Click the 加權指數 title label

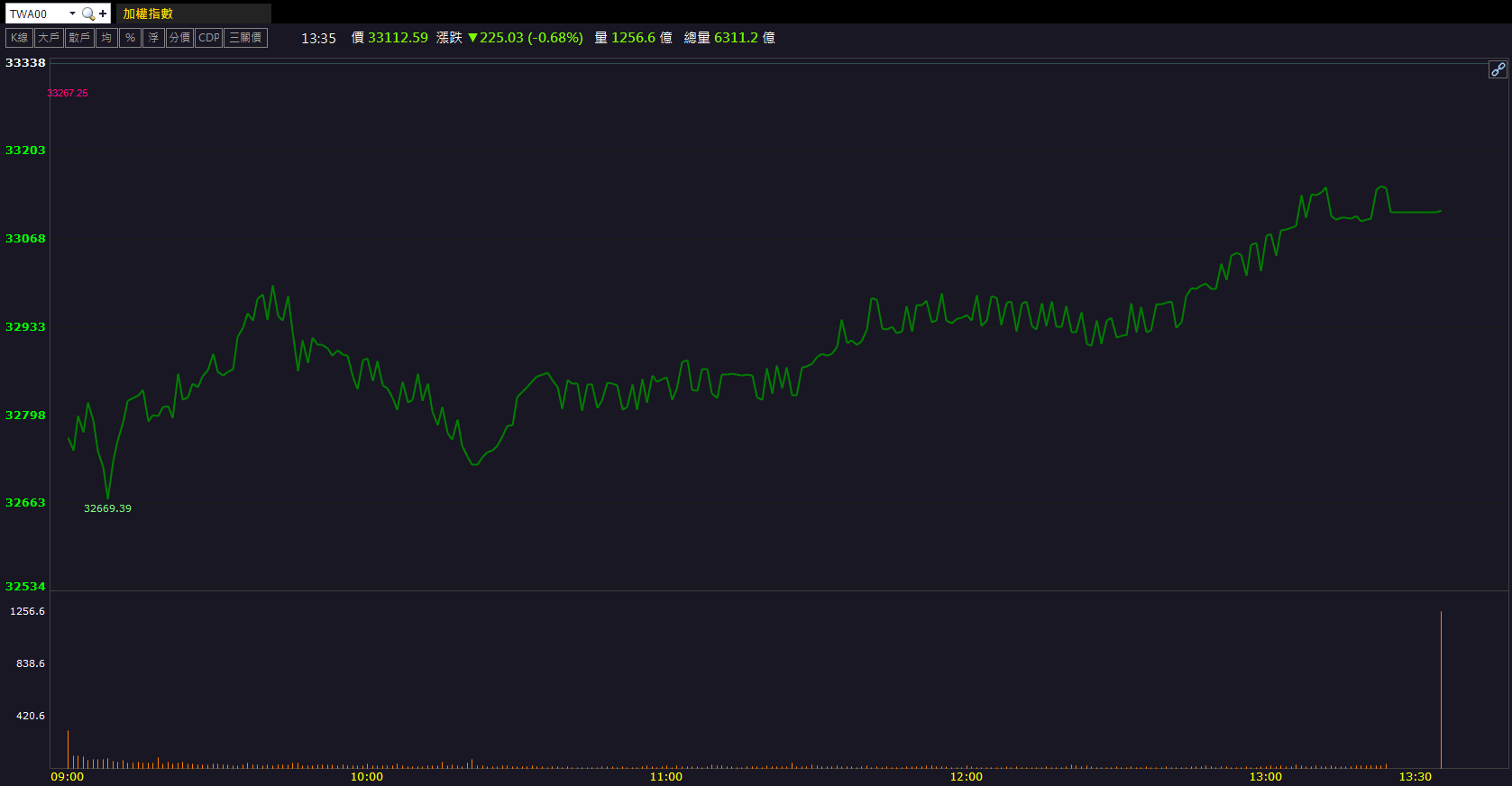tap(148, 14)
